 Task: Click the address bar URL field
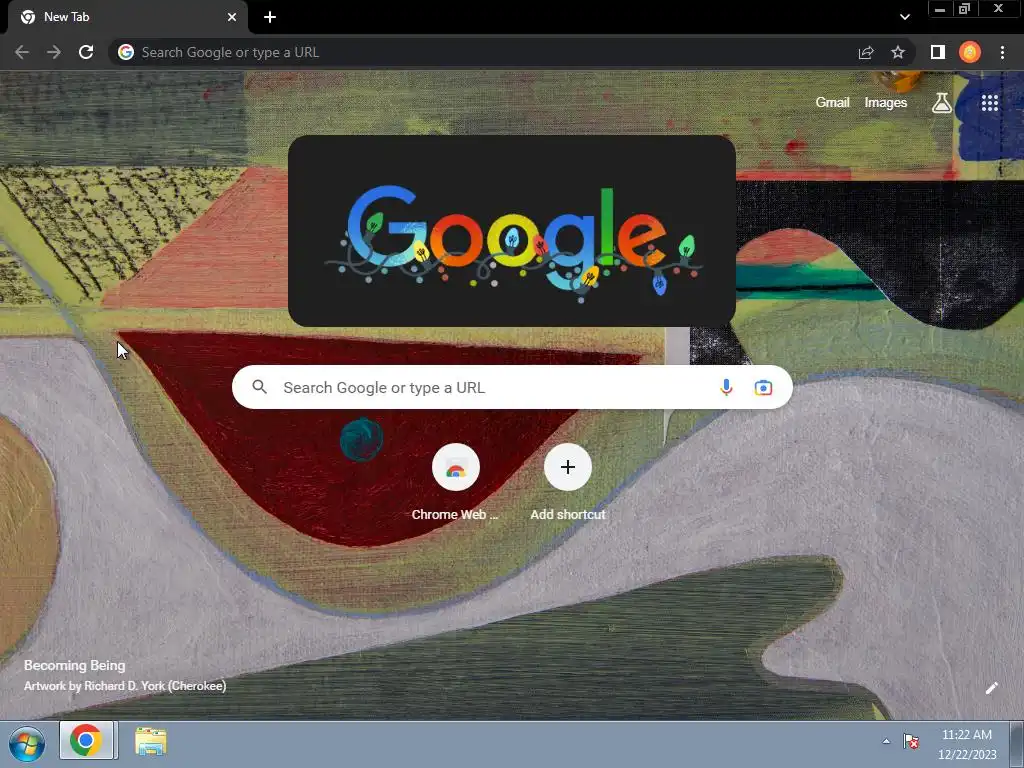[483, 52]
